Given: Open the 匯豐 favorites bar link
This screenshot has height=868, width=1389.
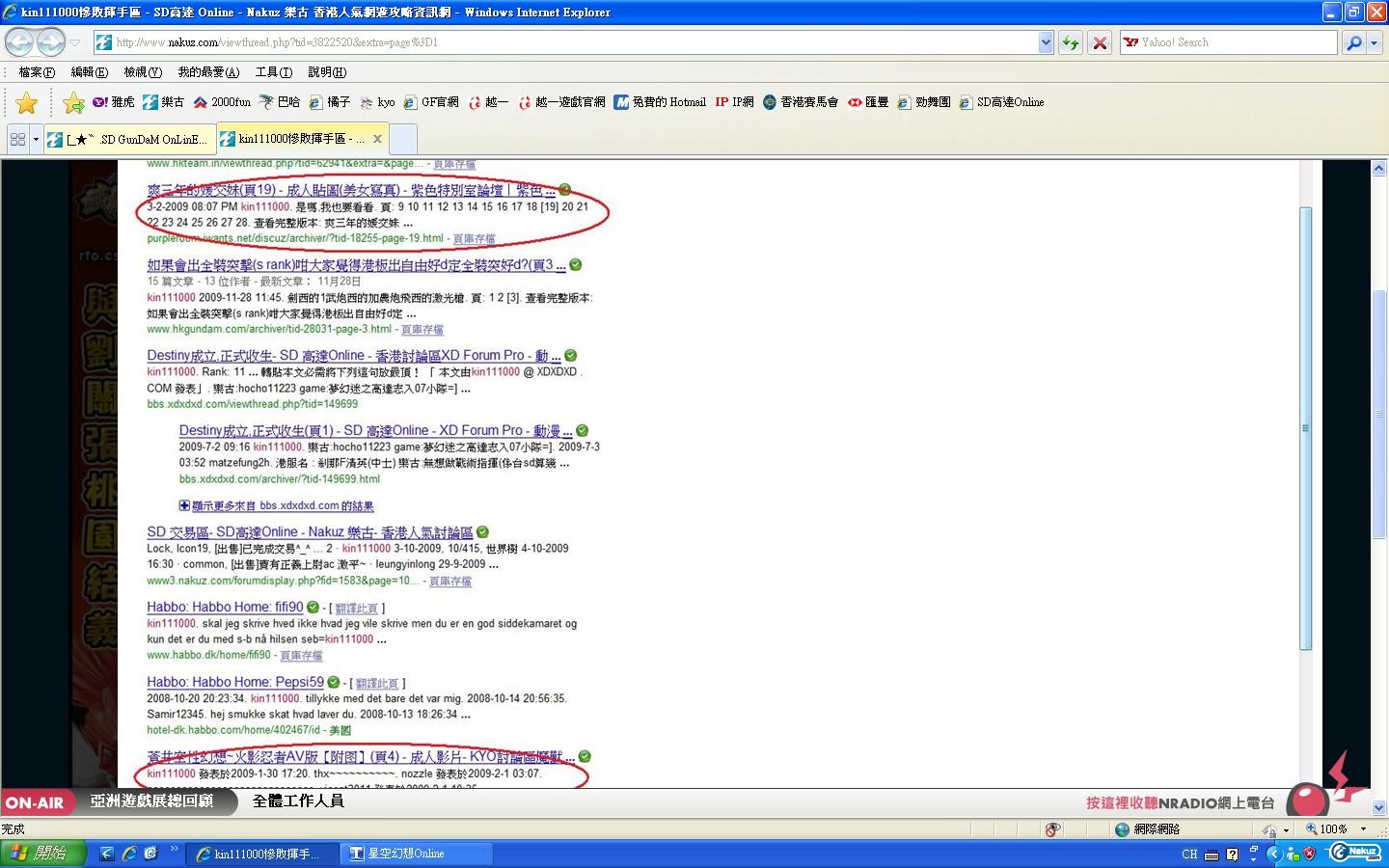Looking at the screenshot, I should click(868, 102).
